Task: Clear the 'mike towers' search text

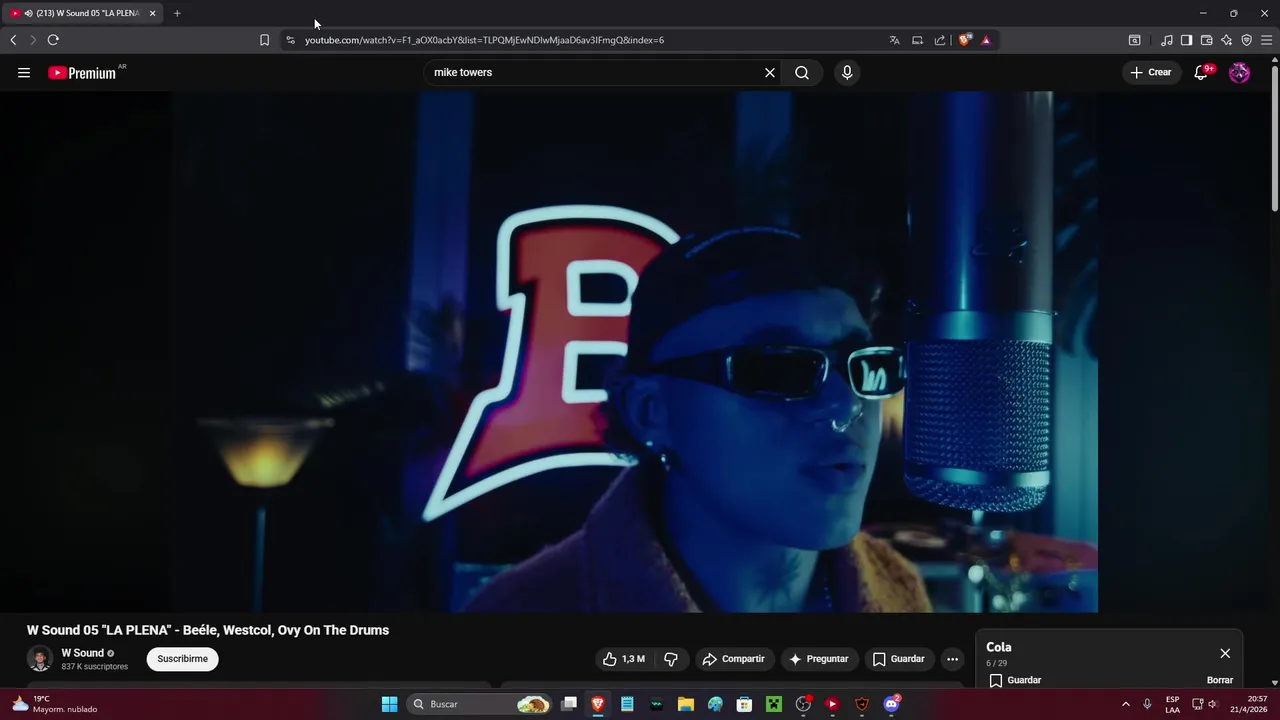Action: [770, 72]
